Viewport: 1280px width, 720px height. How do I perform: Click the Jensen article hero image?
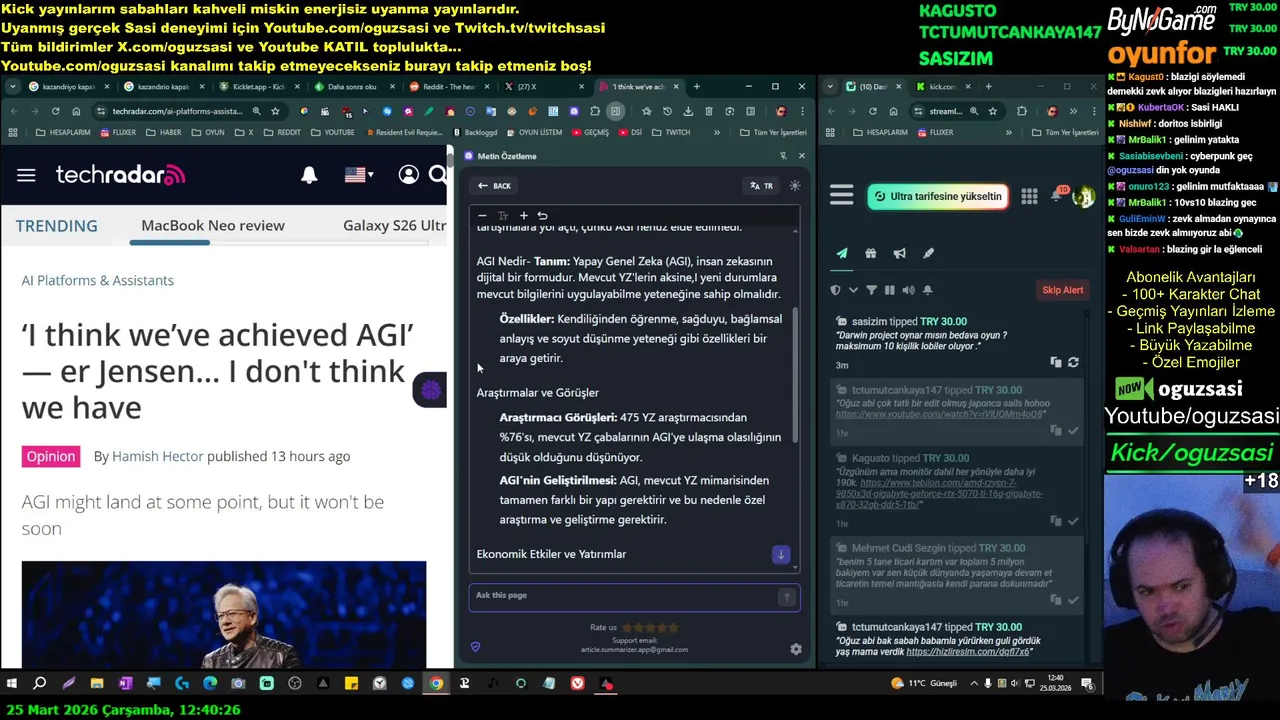point(224,614)
